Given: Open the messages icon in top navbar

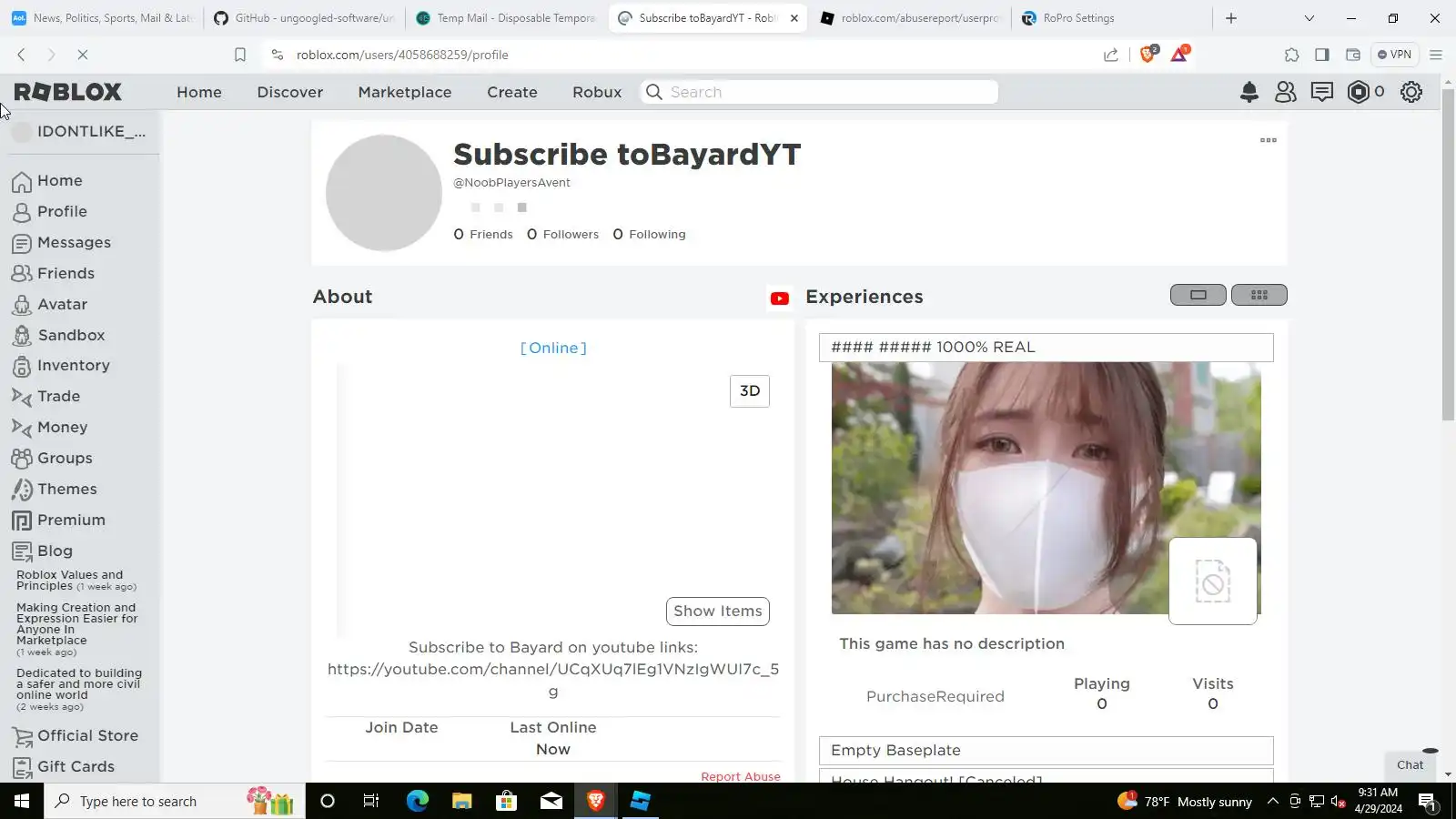Looking at the screenshot, I should [x=1322, y=92].
